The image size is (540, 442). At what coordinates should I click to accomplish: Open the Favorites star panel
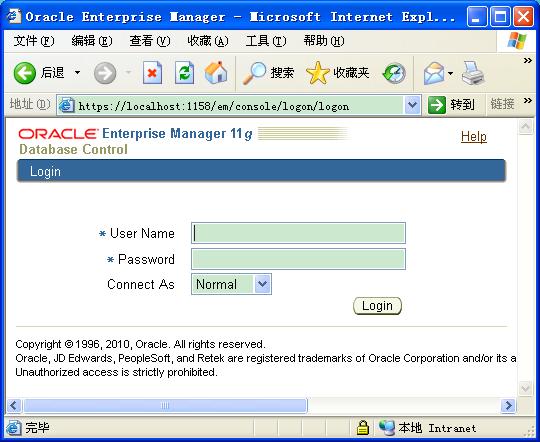318,73
